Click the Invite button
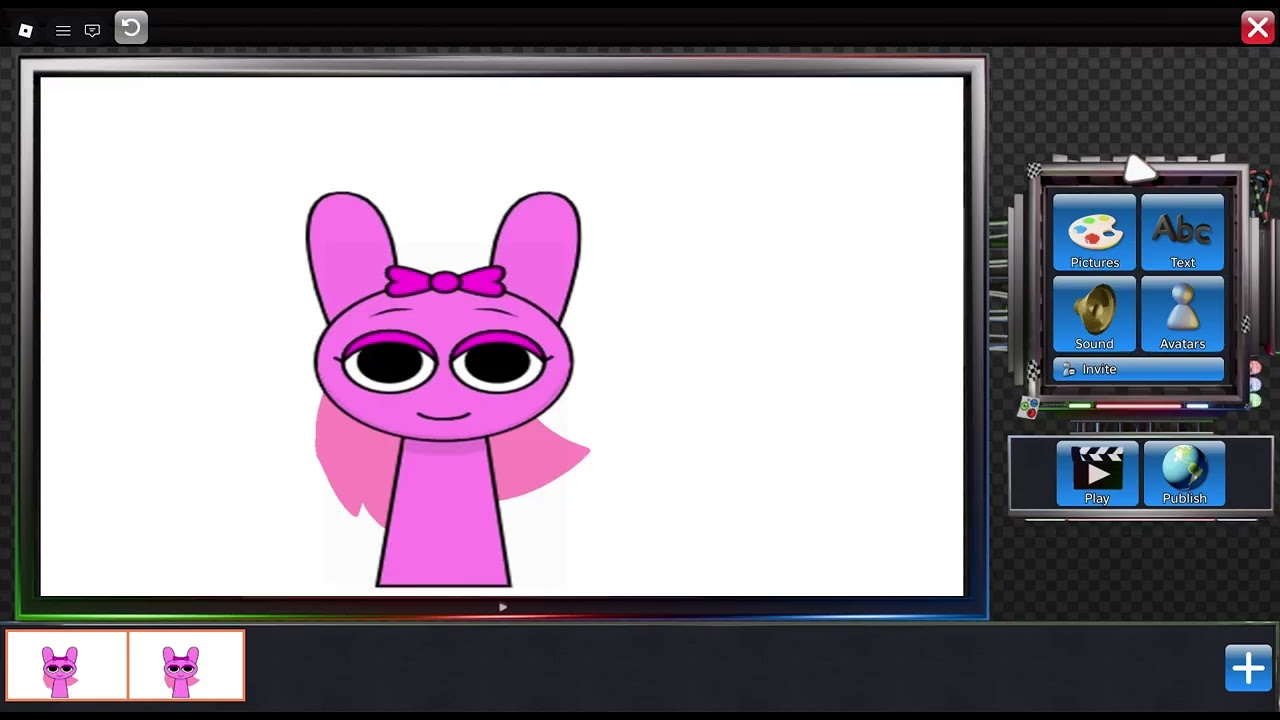Image resolution: width=1280 pixels, height=720 pixels. click(1139, 369)
